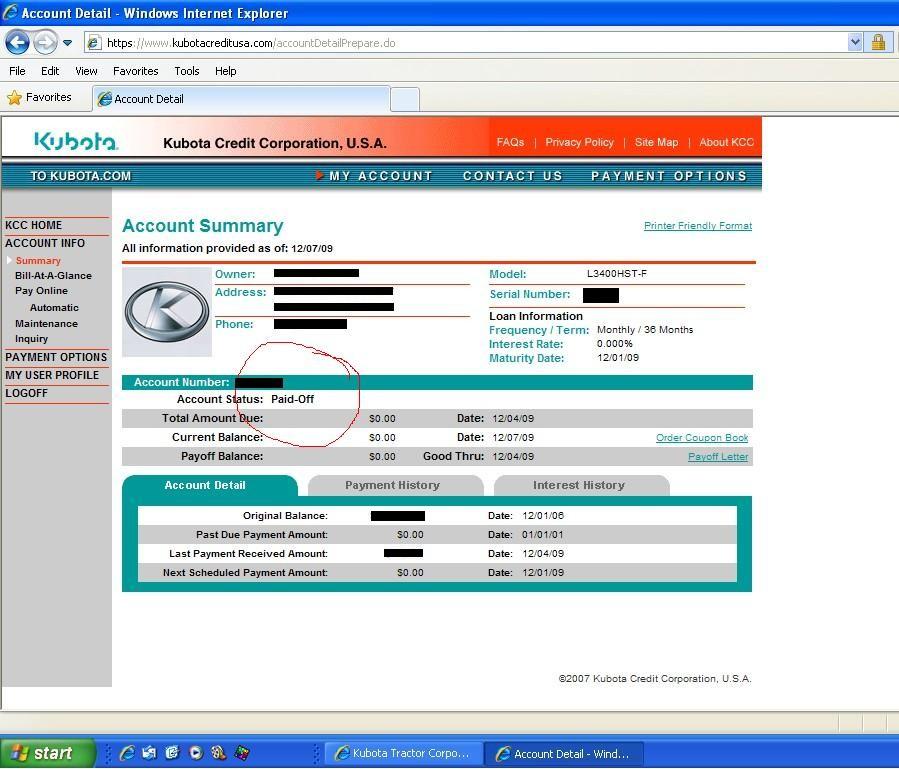Open the Tools menu
This screenshot has height=769, width=899.
[x=187, y=71]
